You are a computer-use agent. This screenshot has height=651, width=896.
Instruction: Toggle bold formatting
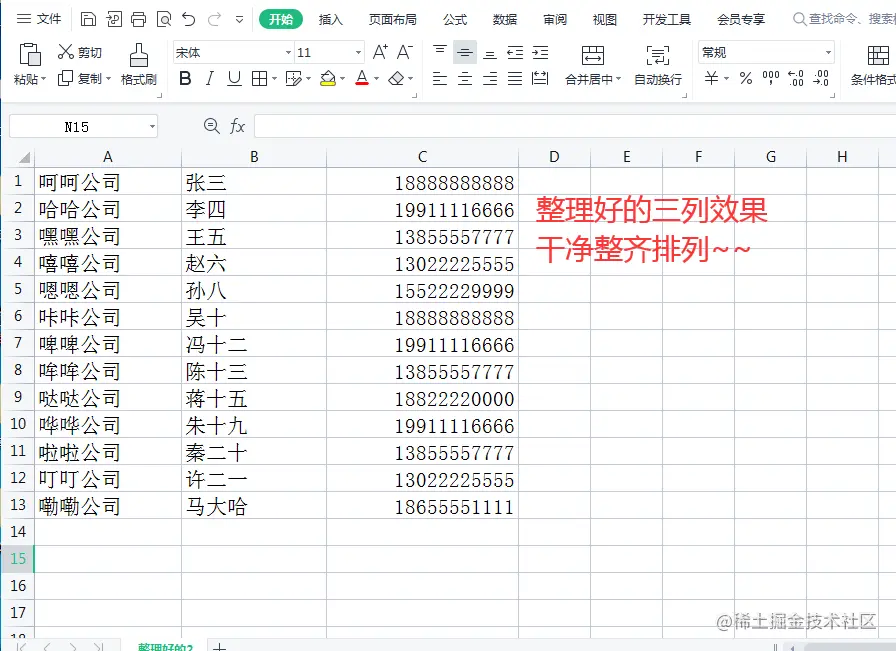185,77
